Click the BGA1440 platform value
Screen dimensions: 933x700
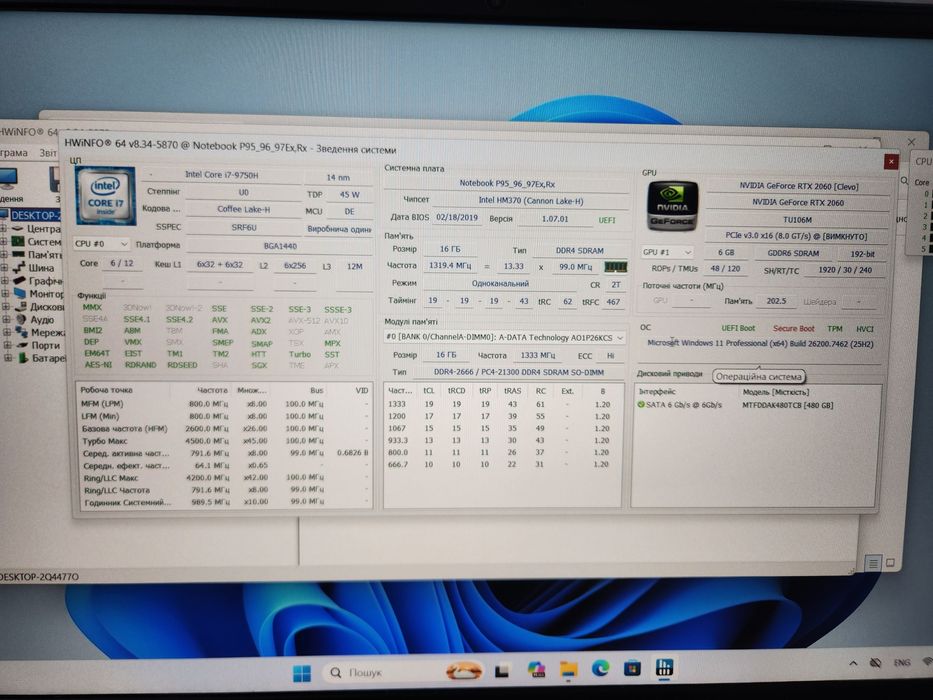280,245
